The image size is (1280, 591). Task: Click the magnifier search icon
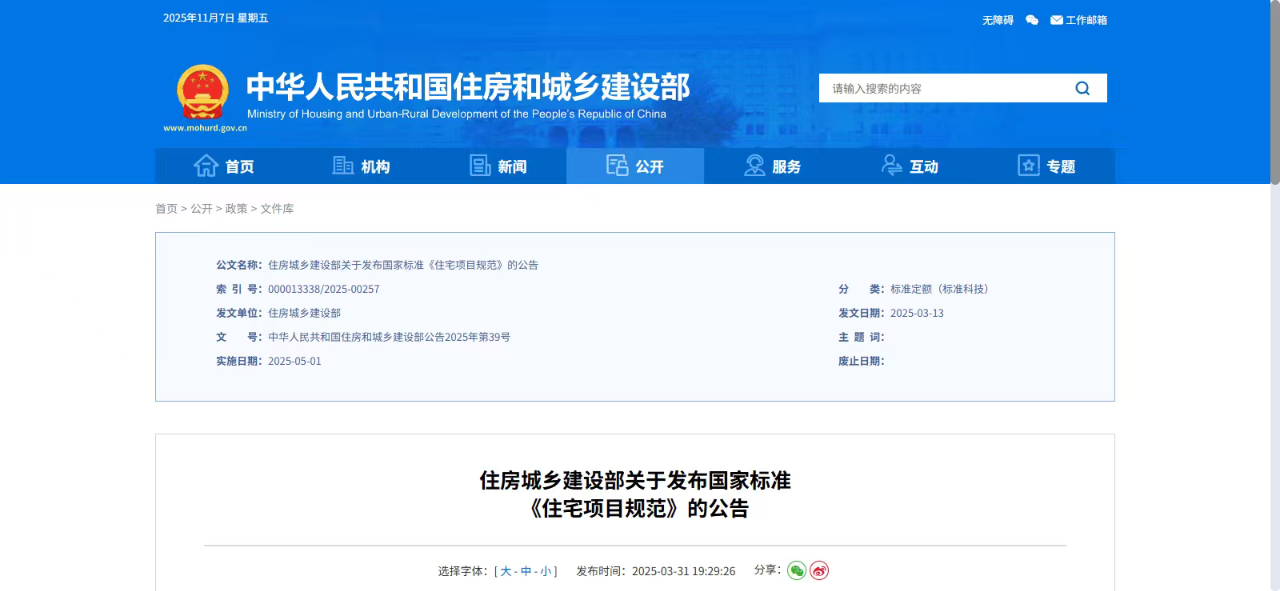pos(1082,88)
